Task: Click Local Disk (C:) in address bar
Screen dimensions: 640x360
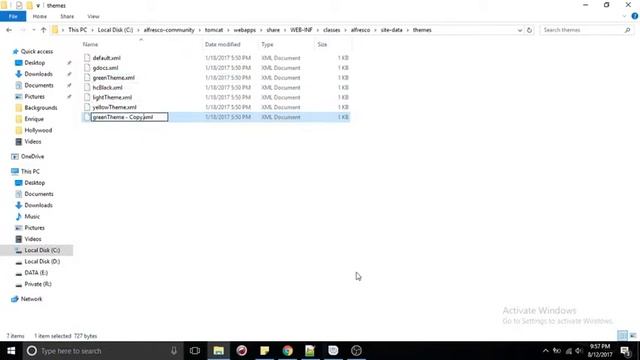Action: pos(115,30)
